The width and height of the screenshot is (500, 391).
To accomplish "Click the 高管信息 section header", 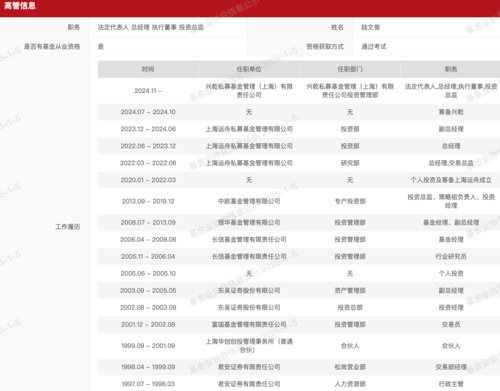I will [20, 6].
